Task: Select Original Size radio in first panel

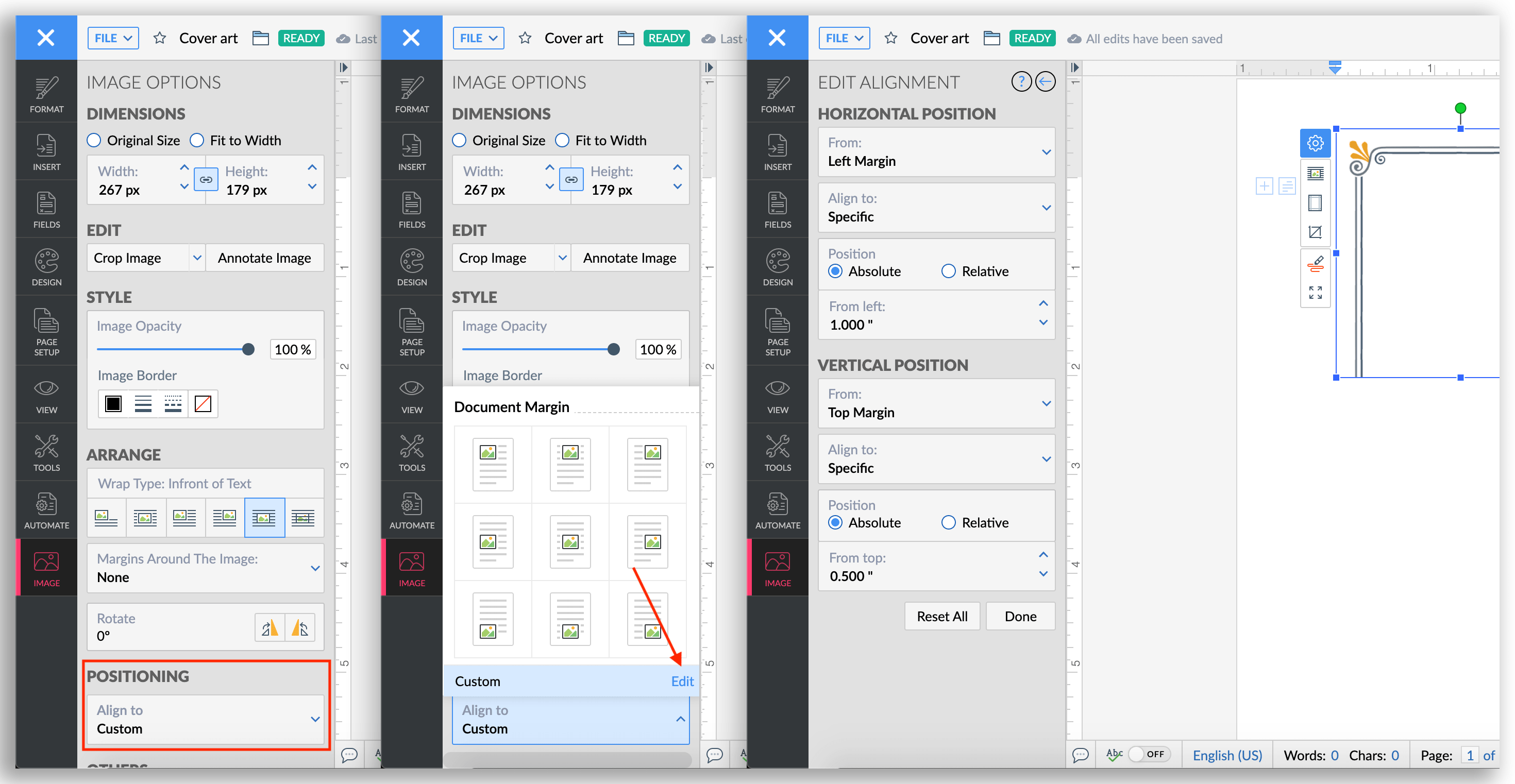Action: pos(94,141)
